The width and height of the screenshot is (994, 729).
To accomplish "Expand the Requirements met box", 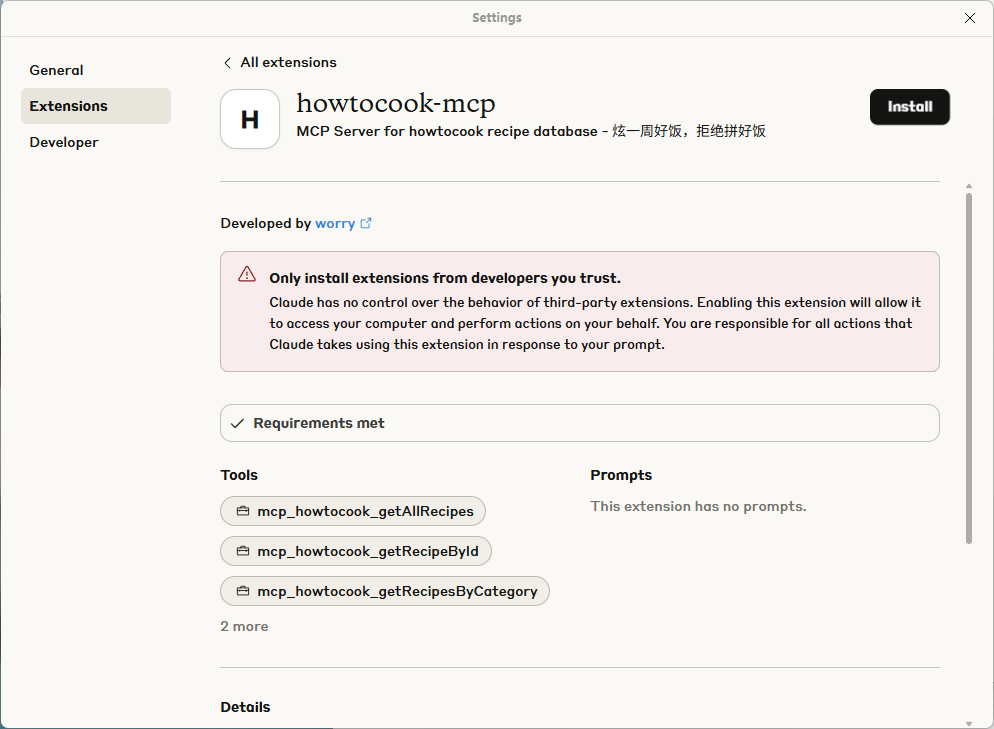I will [579, 423].
